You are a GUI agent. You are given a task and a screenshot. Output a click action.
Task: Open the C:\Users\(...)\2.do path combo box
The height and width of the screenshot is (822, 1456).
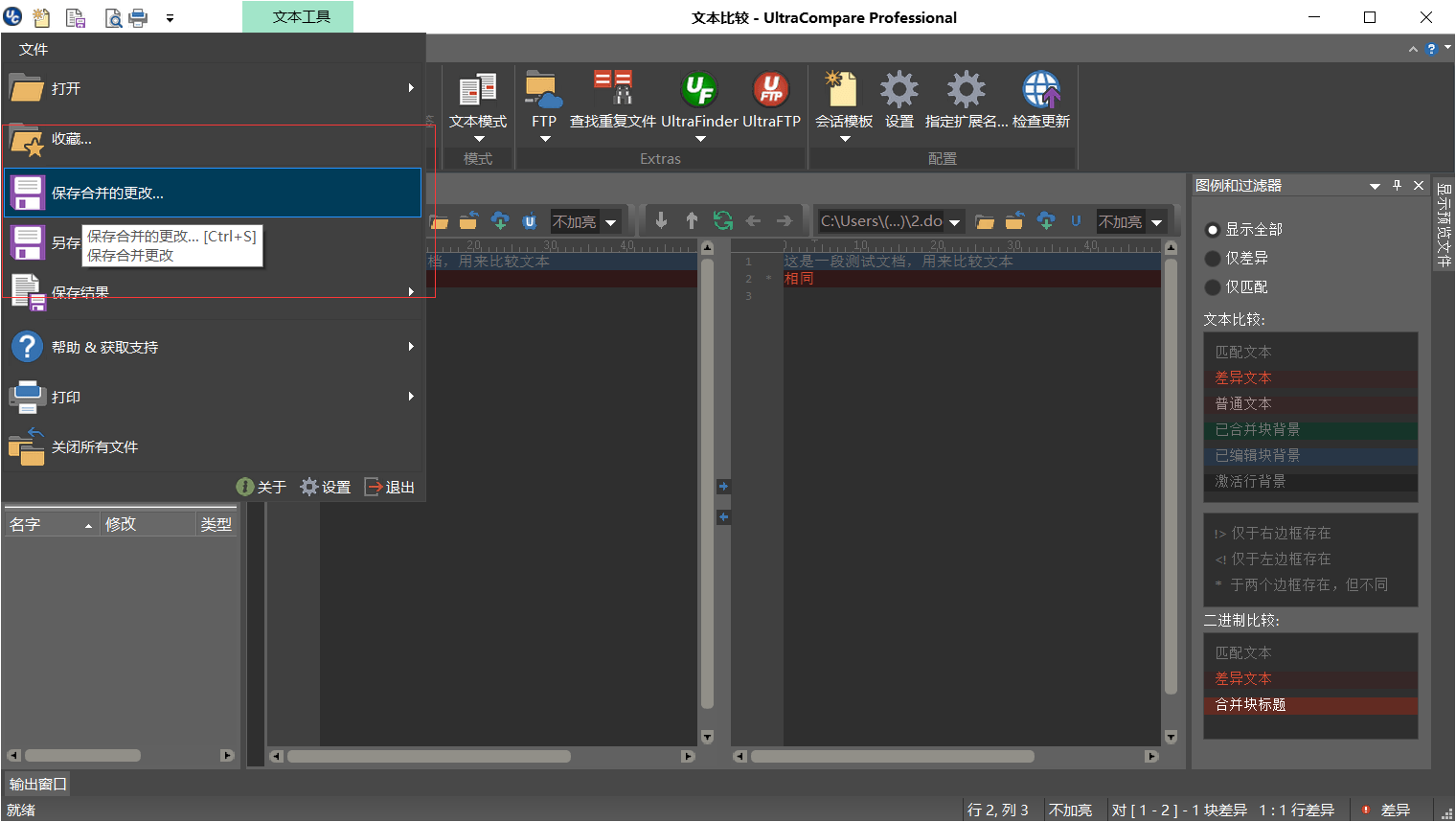pyautogui.click(x=890, y=221)
